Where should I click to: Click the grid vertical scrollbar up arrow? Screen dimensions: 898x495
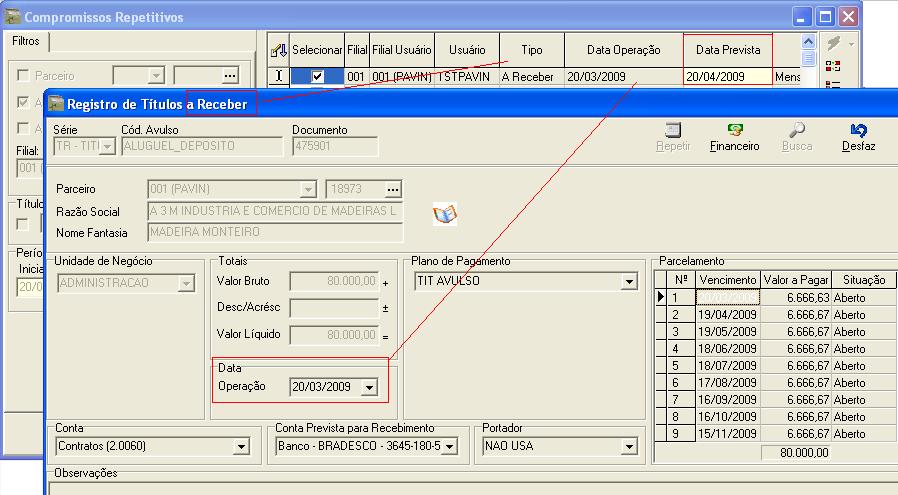click(x=808, y=42)
